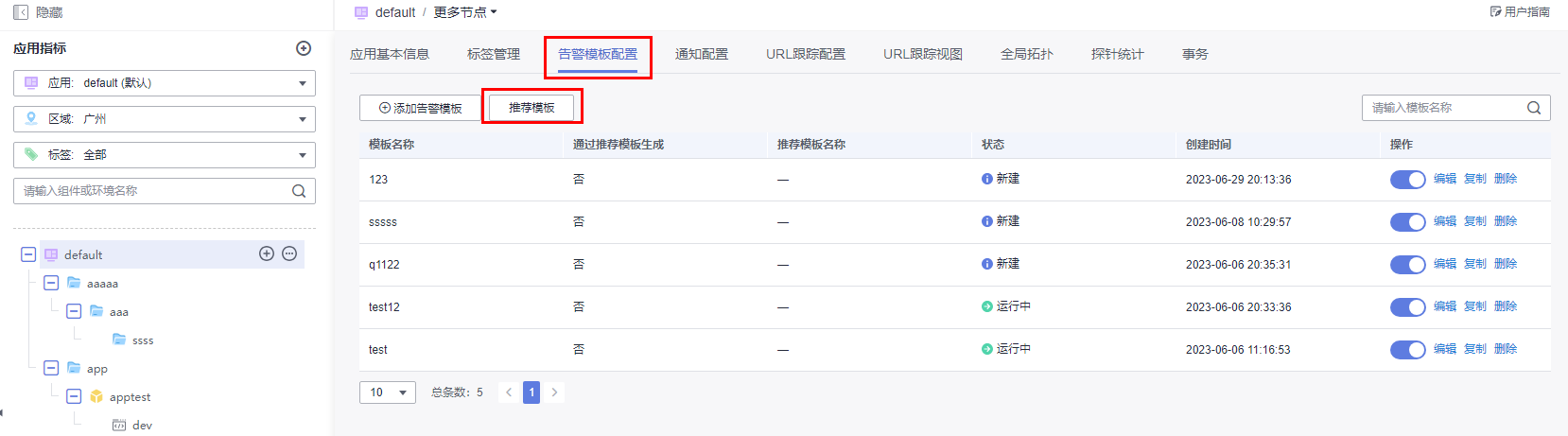Viewport: 1568px width, 436px height.
Task: Click the apptest component cube icon
Action: point(96,396)
